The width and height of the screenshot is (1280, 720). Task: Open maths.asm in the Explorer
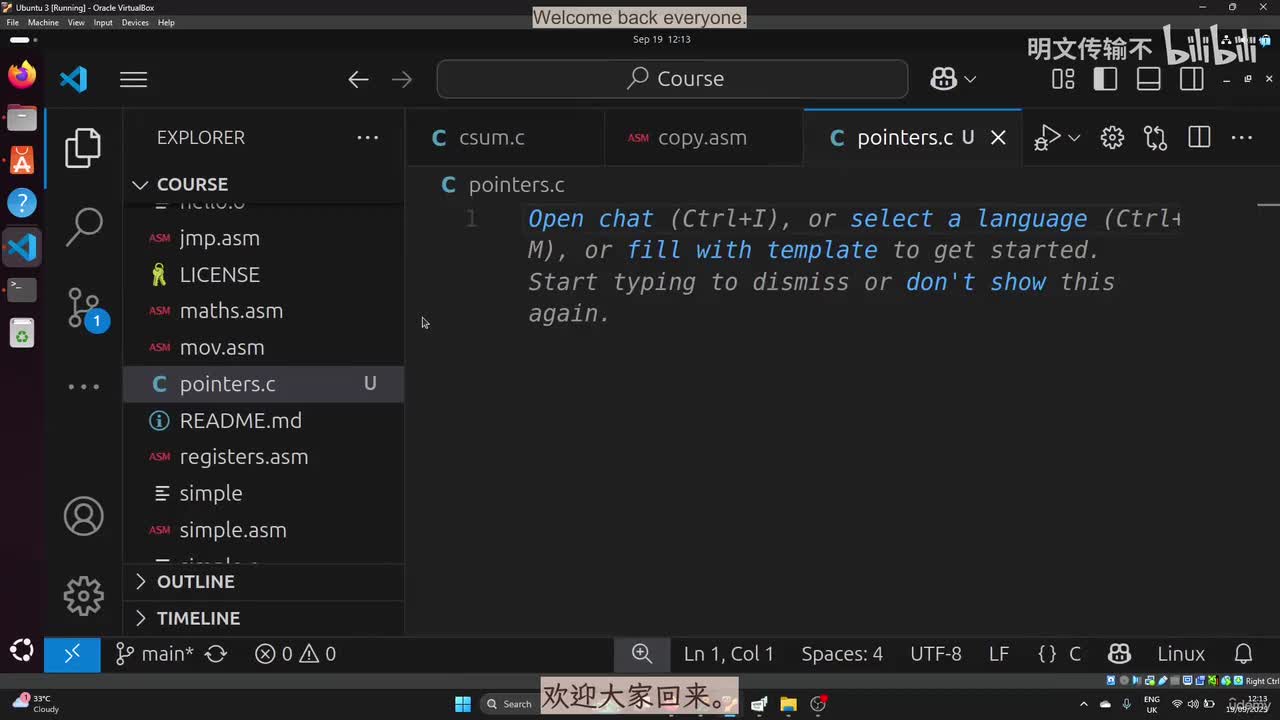pos(263,311)
